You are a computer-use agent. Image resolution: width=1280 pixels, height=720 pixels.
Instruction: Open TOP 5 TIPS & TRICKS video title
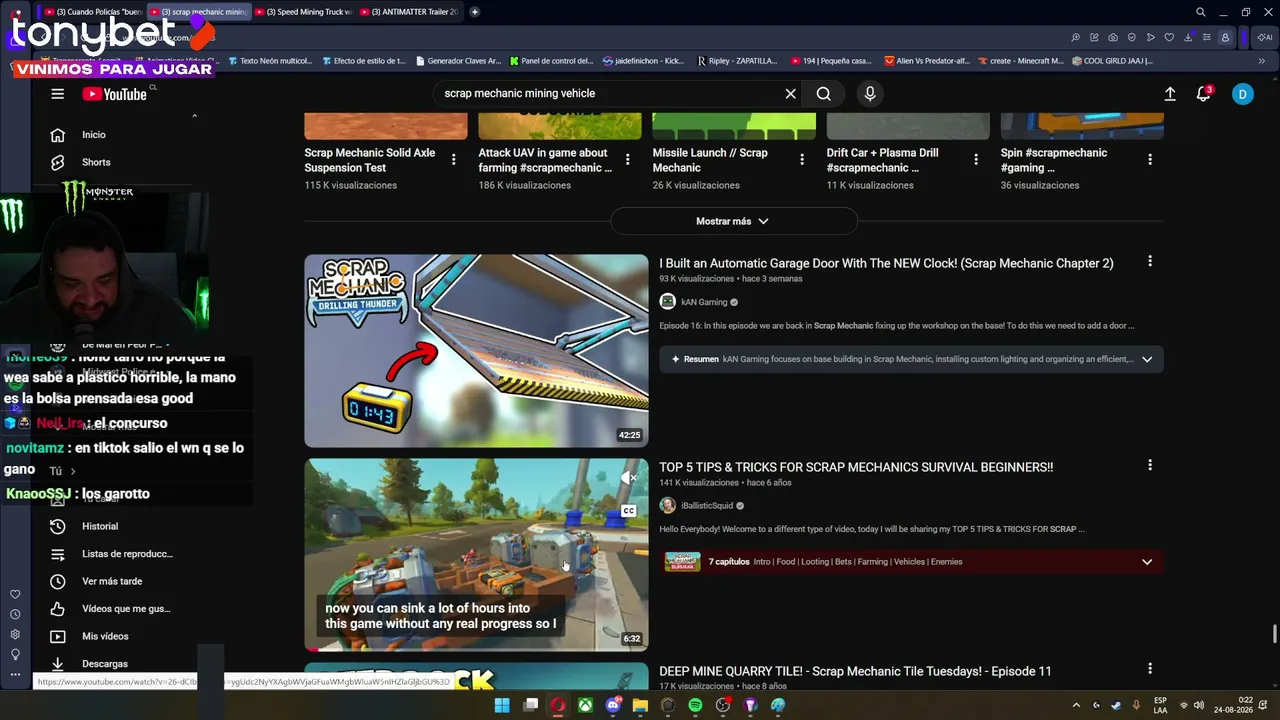(856, 467)
